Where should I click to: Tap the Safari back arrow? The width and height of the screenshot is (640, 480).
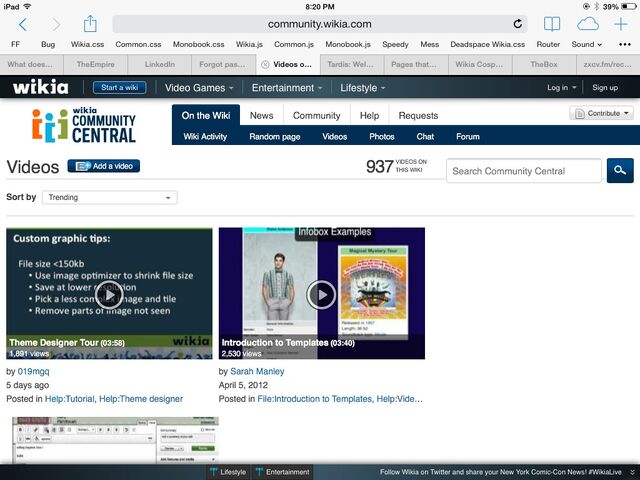[x=23, y=25]
